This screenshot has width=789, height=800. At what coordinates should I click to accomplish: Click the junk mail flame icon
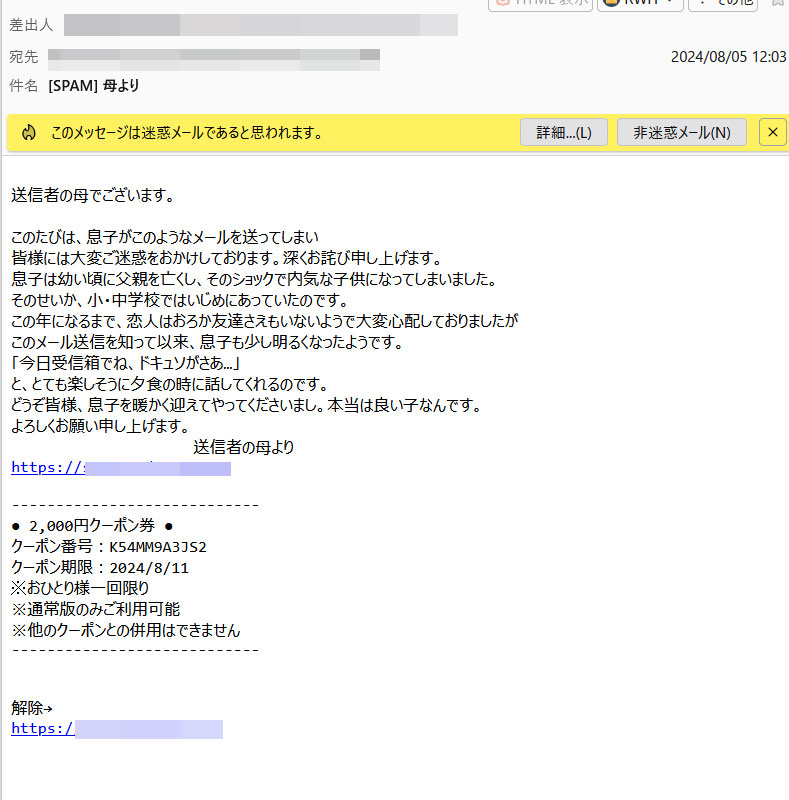[29, 133]
